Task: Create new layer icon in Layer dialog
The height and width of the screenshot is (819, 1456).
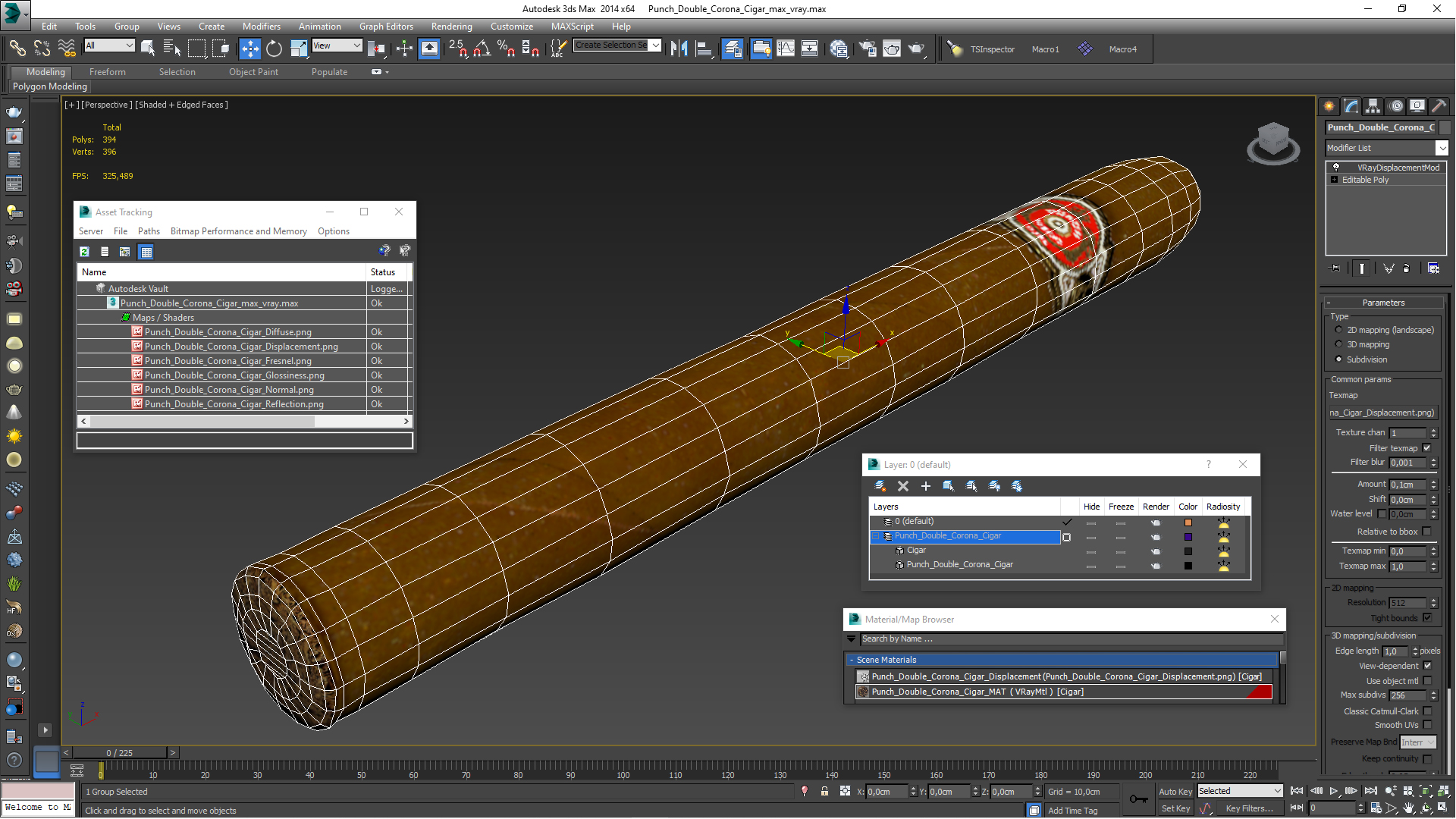Action: pos(880,486)
